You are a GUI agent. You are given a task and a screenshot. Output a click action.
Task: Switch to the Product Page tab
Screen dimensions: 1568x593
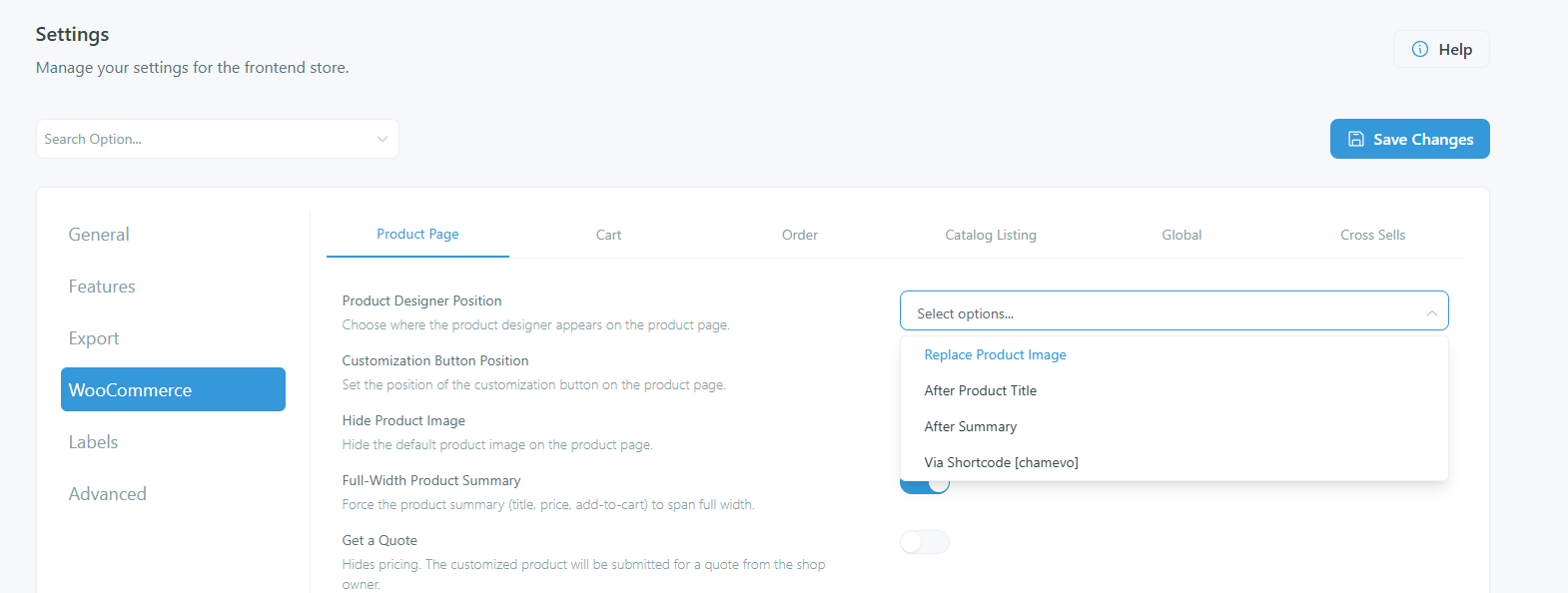417,234
